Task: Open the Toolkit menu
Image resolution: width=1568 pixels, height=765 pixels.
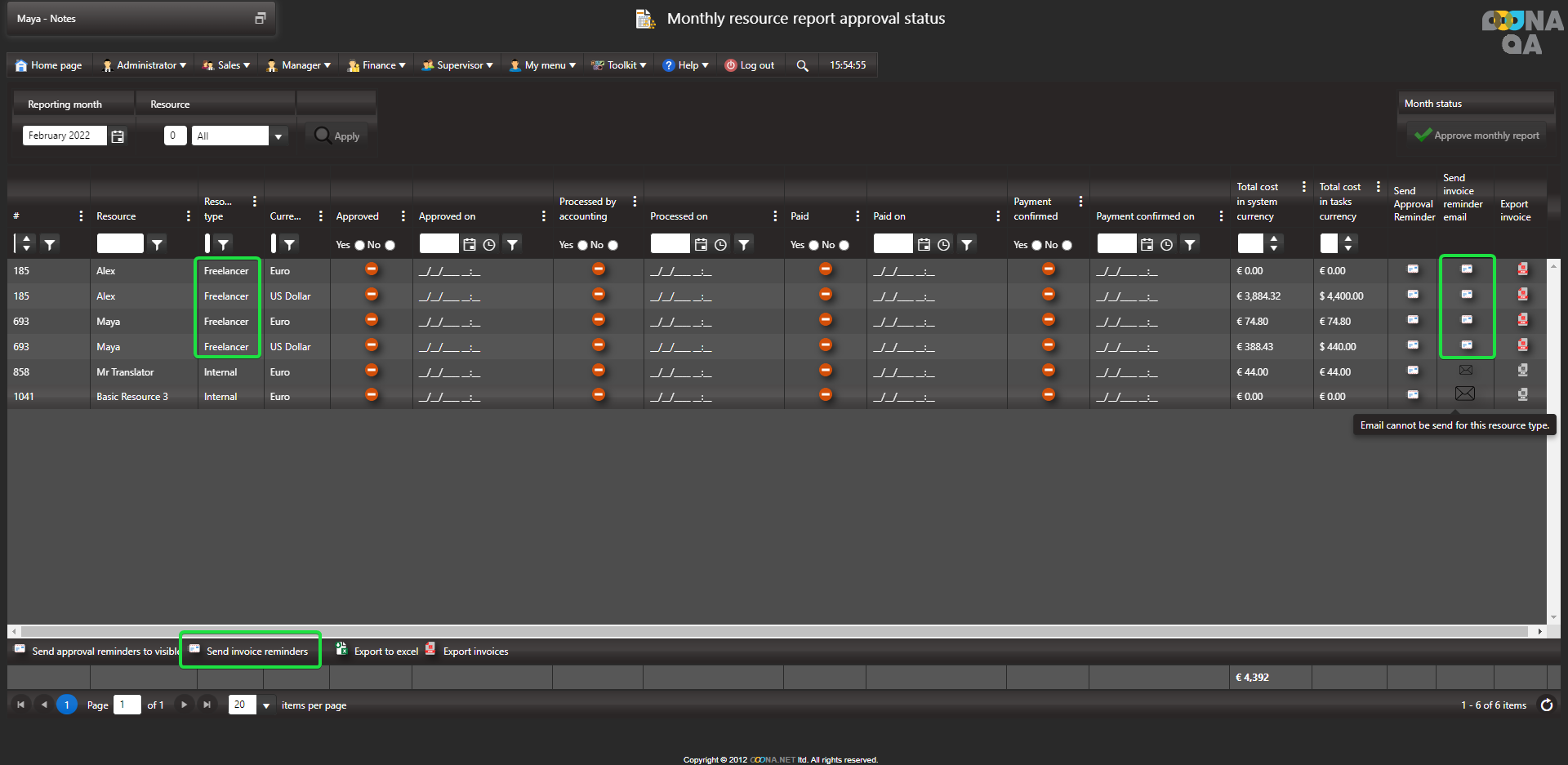Action: click(x=619, y=65)
